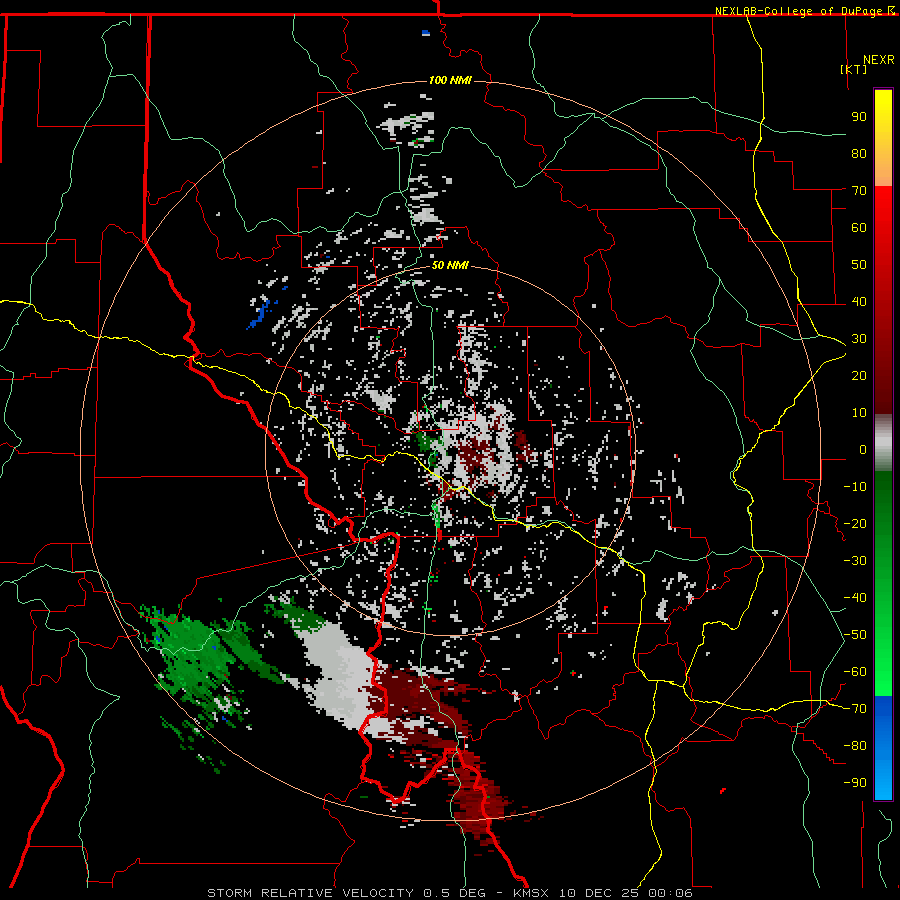This screenshot has width=900, height=900.
Task: Select the positive 10 scale value
Action: pyautogui.click(x=859, y=413)
